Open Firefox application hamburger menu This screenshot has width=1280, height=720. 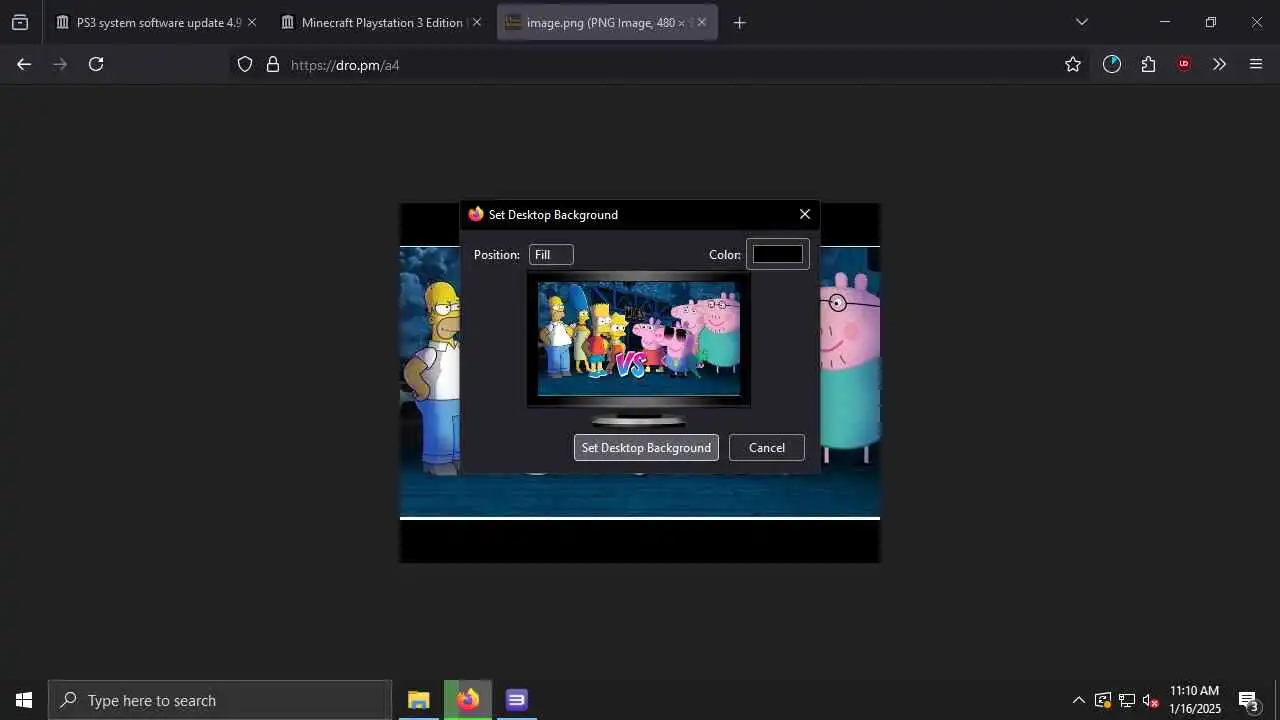[1256, 64]
